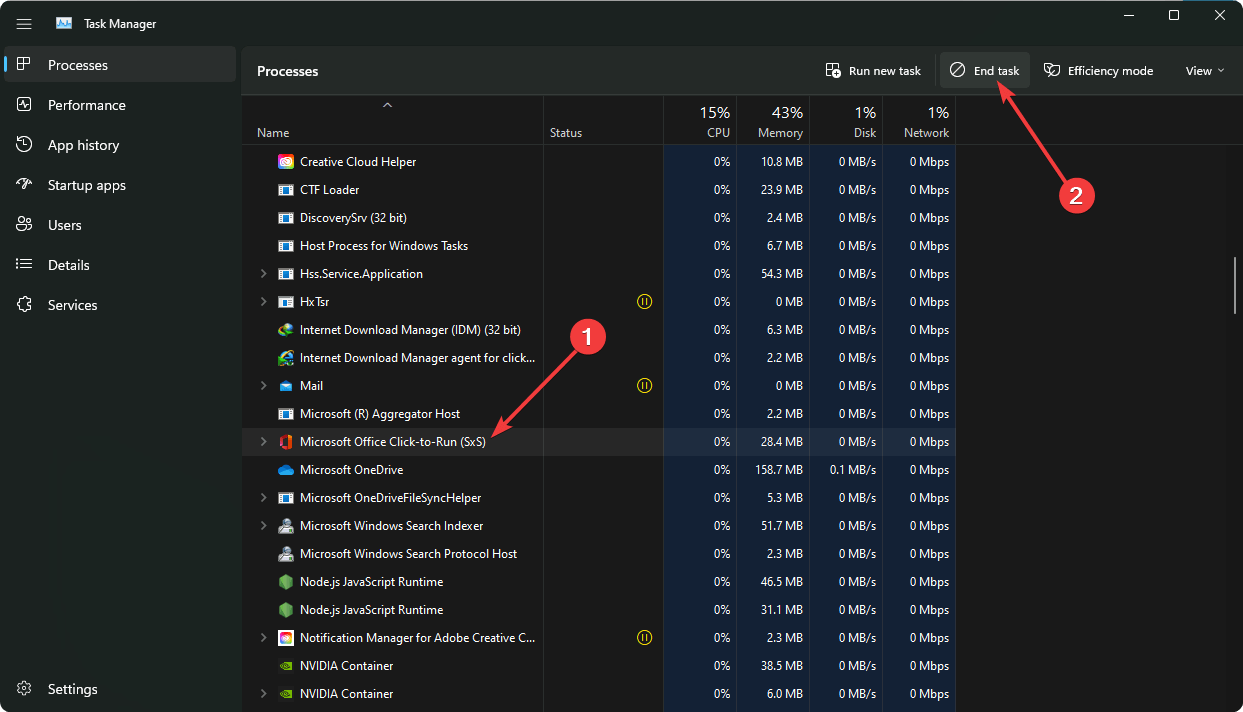Click the Microsoft Office Click-to-Run icon
The width and height of the screenshot is (1243, 712).
(285, 442)
